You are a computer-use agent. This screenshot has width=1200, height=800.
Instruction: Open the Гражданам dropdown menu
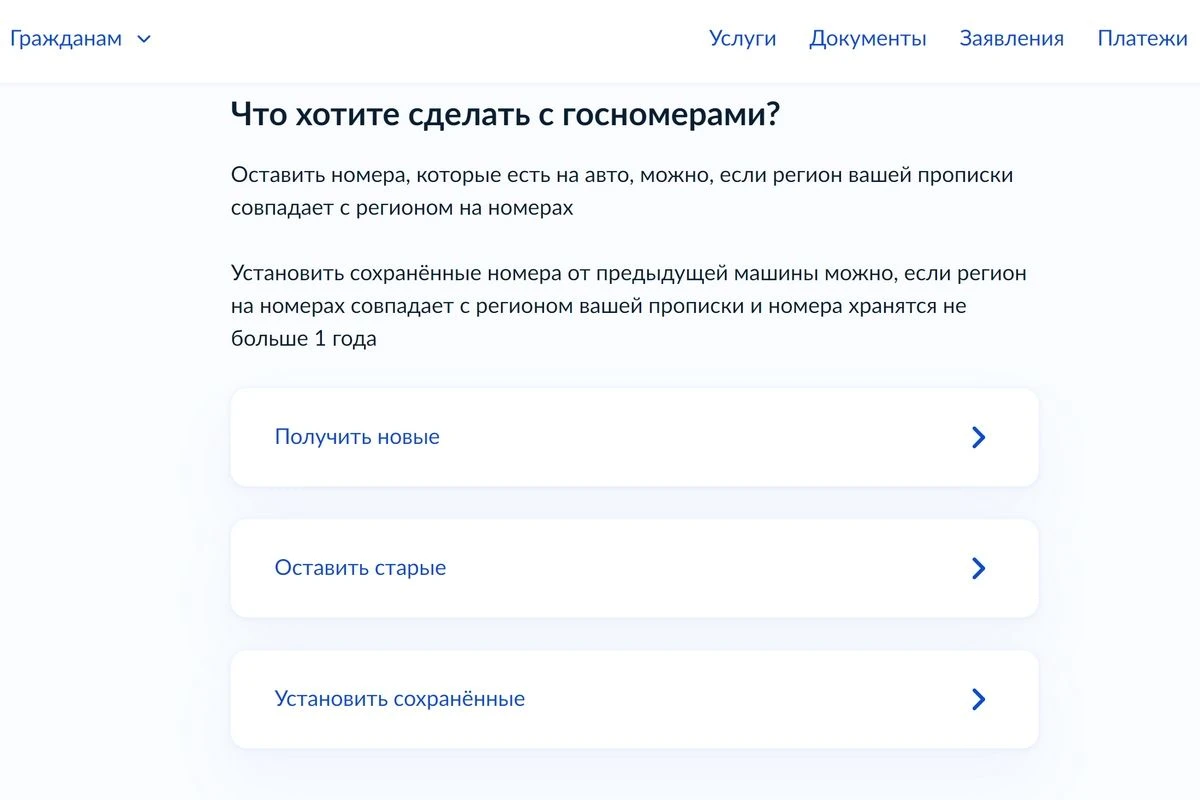pyautogui.click(x=80, y=39)
